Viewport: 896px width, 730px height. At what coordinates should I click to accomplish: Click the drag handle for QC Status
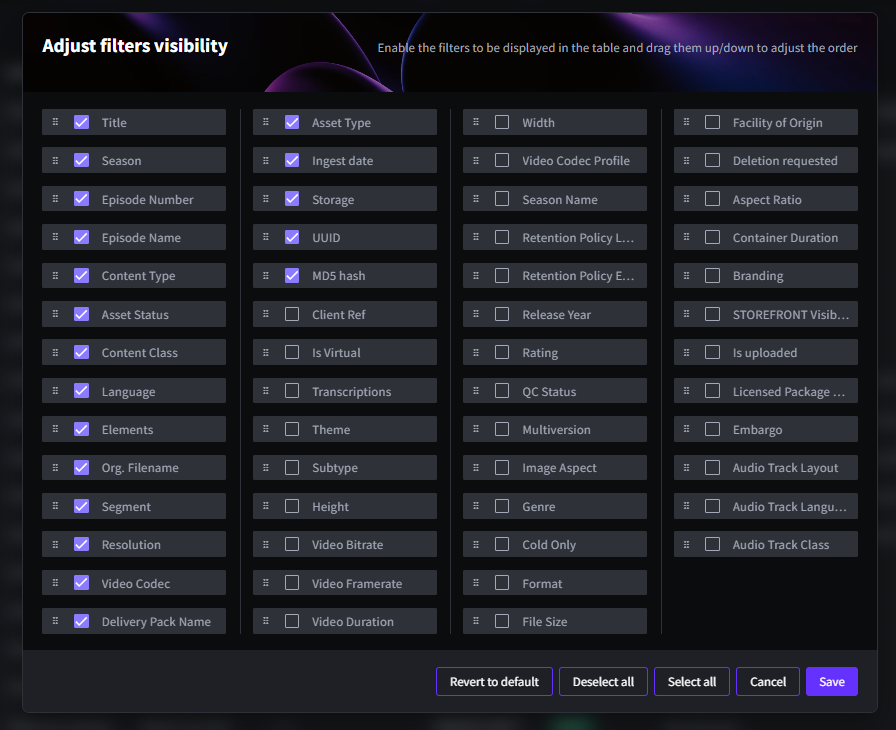coord(476,391)
